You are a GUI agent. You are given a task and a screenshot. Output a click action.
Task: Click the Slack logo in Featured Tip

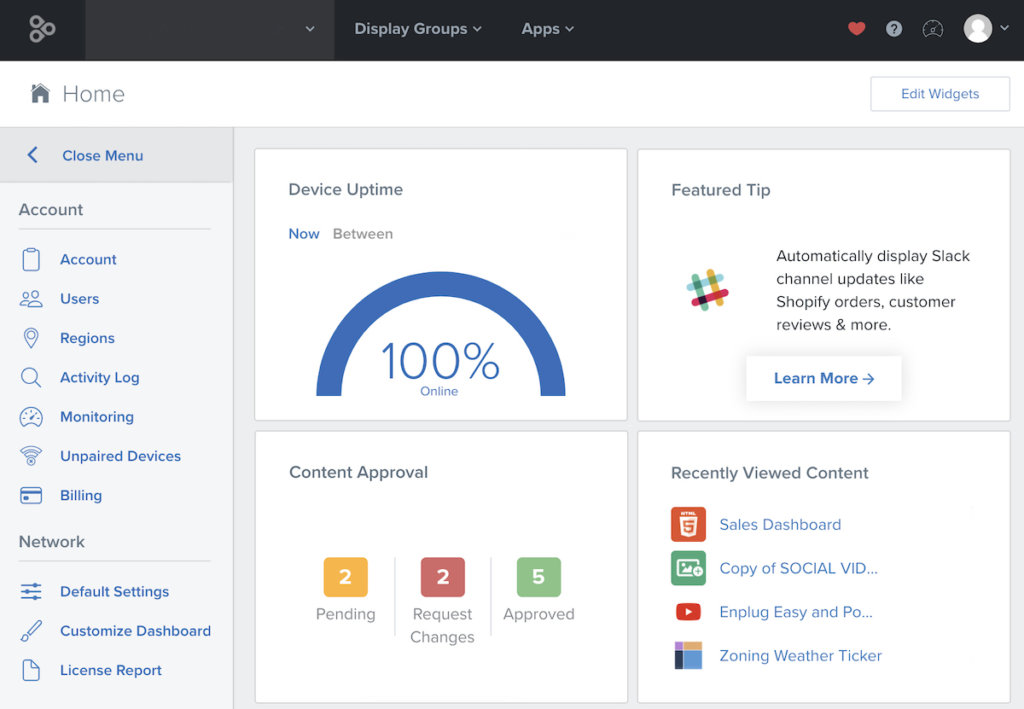click(707, 290)
